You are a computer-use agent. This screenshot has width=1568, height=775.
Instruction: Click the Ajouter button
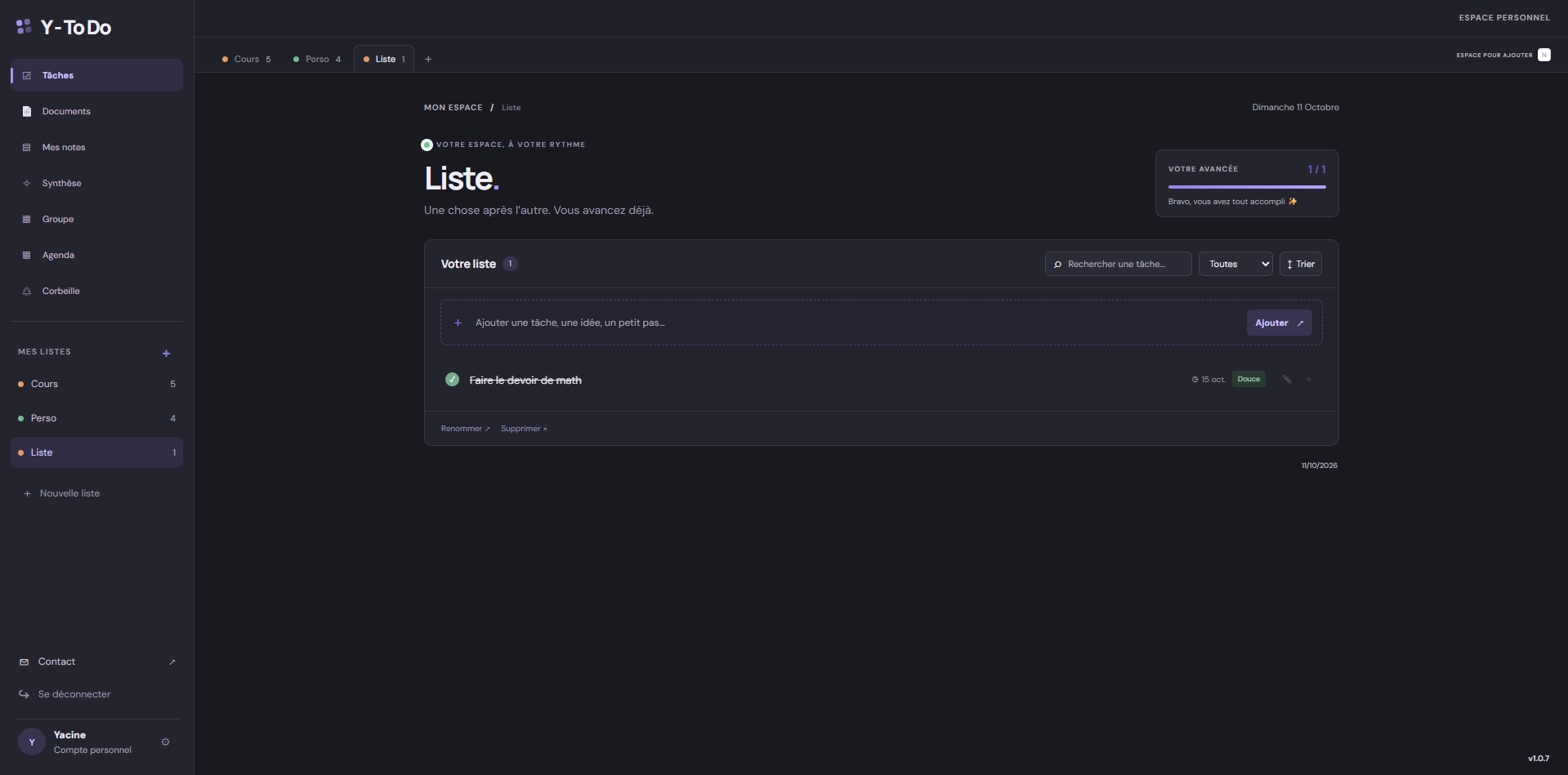pos(1279,323)
